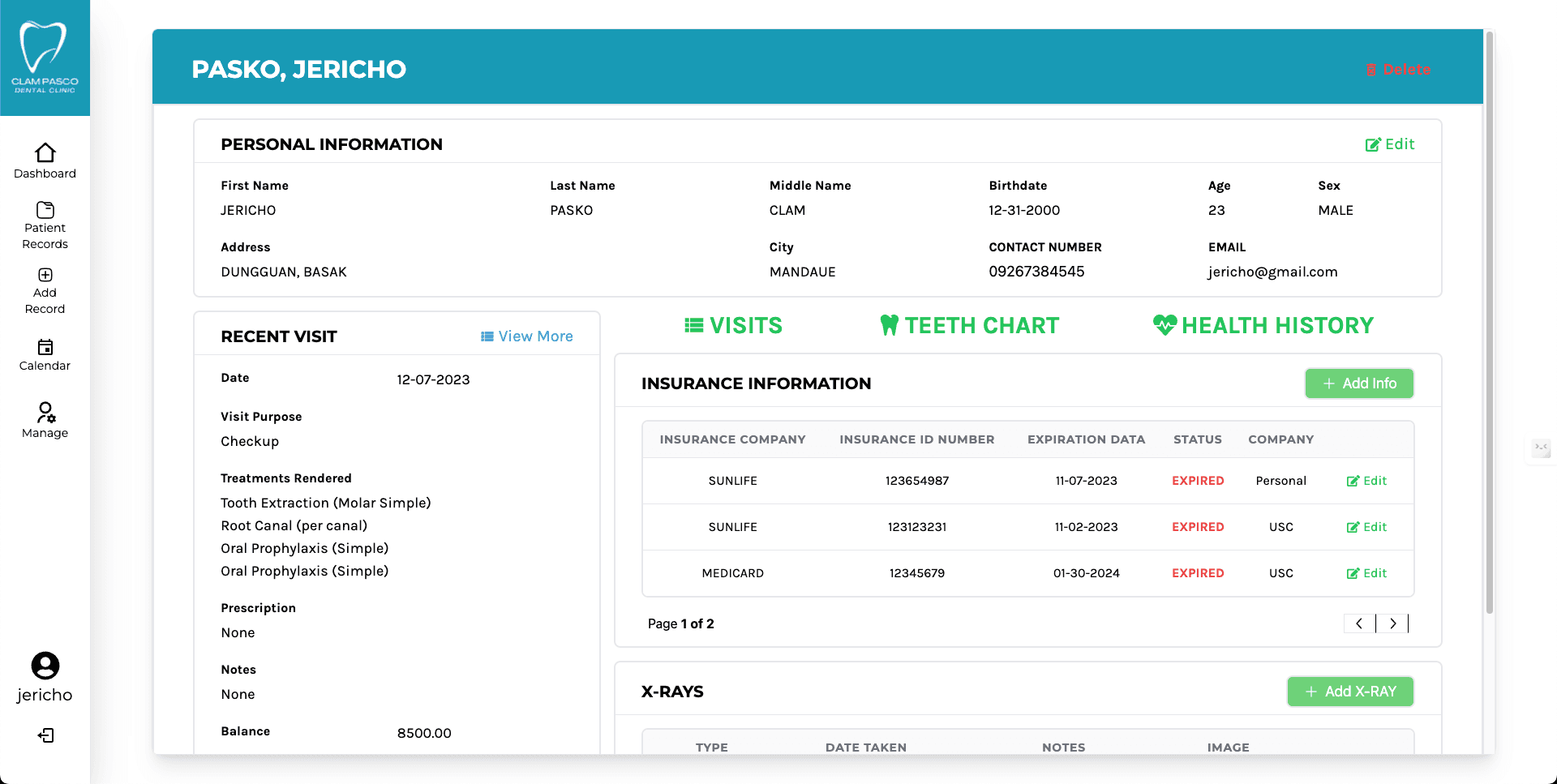
Task: Select the Visits tab
Action: (733, 325)
